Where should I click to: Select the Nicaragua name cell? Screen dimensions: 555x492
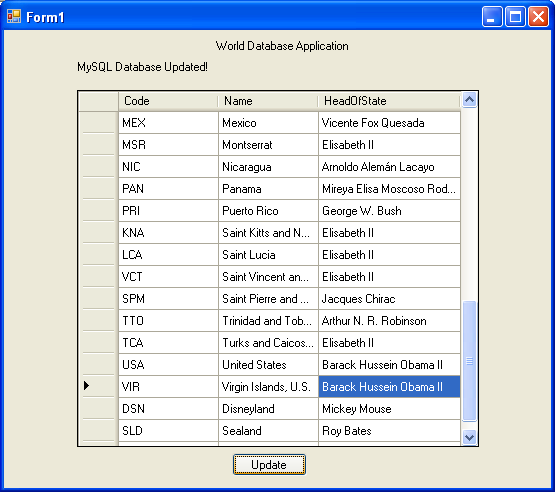[x=268, y=167]
